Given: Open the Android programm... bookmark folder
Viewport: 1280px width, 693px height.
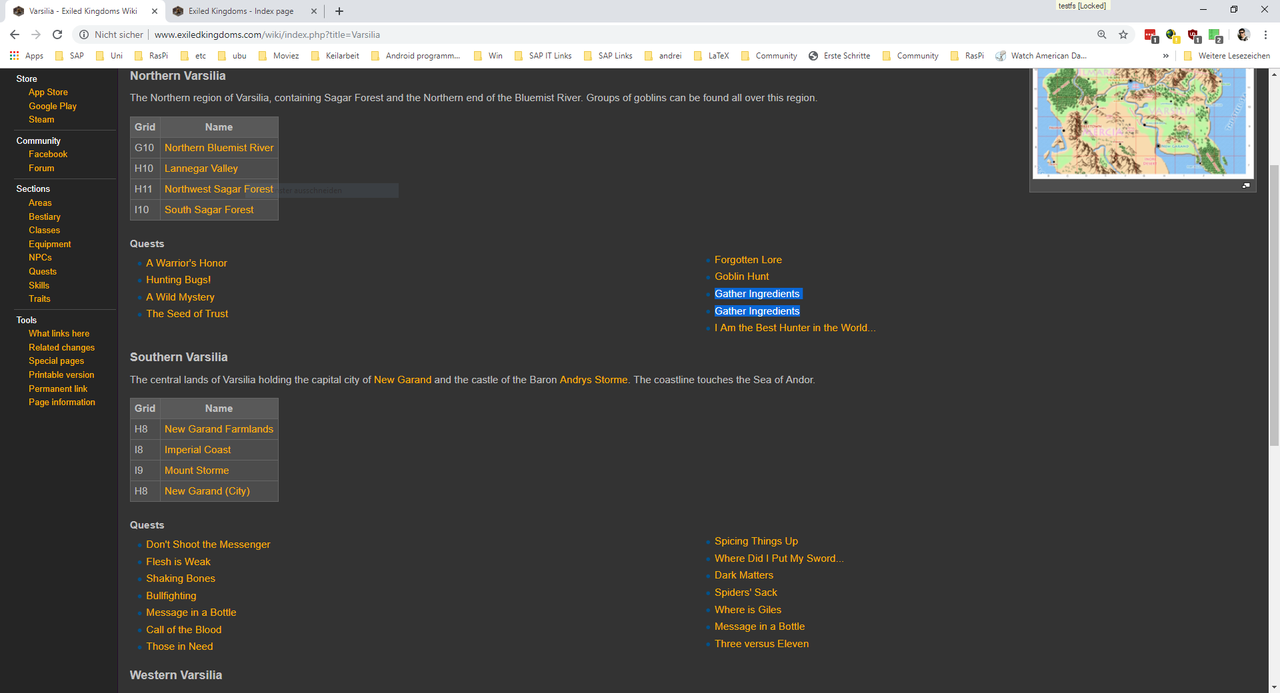Looking at the screenshot, I should (415, 56).
